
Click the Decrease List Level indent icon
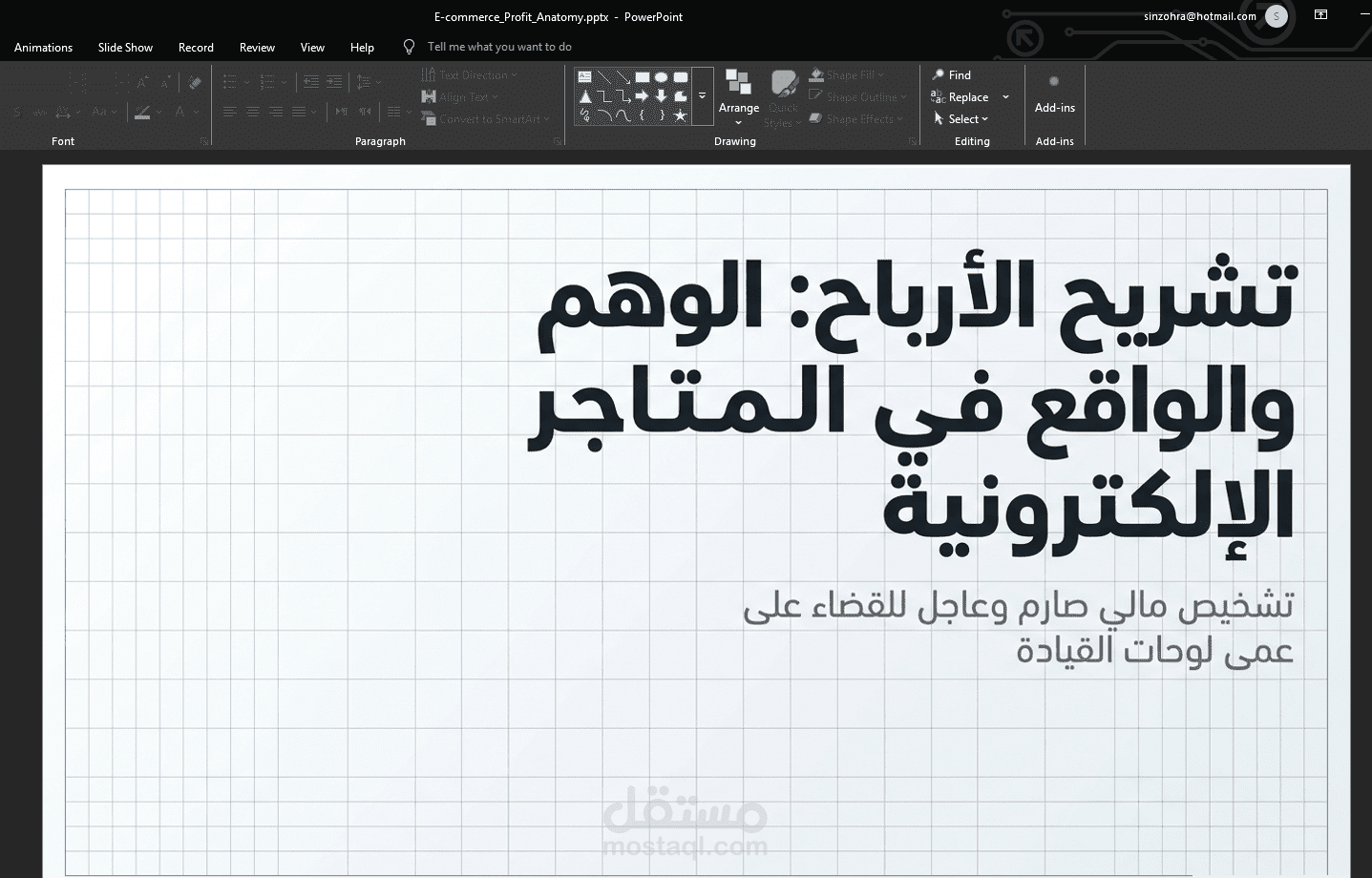311,82
